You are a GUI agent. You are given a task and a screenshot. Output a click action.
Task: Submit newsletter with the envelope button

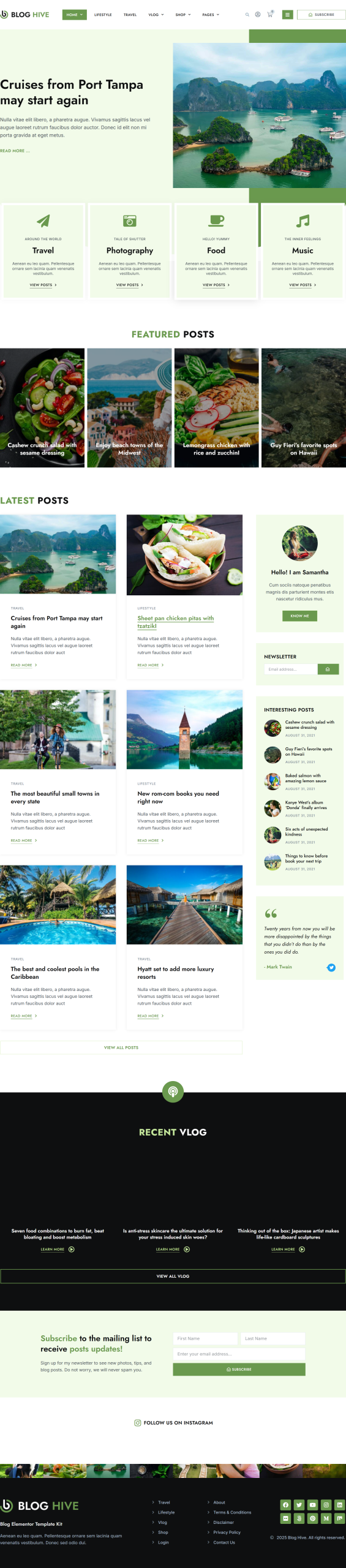click(328, 669)
